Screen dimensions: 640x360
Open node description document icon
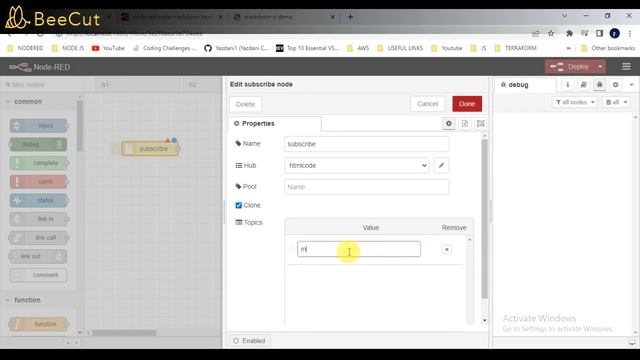click(x=464, y=123)
